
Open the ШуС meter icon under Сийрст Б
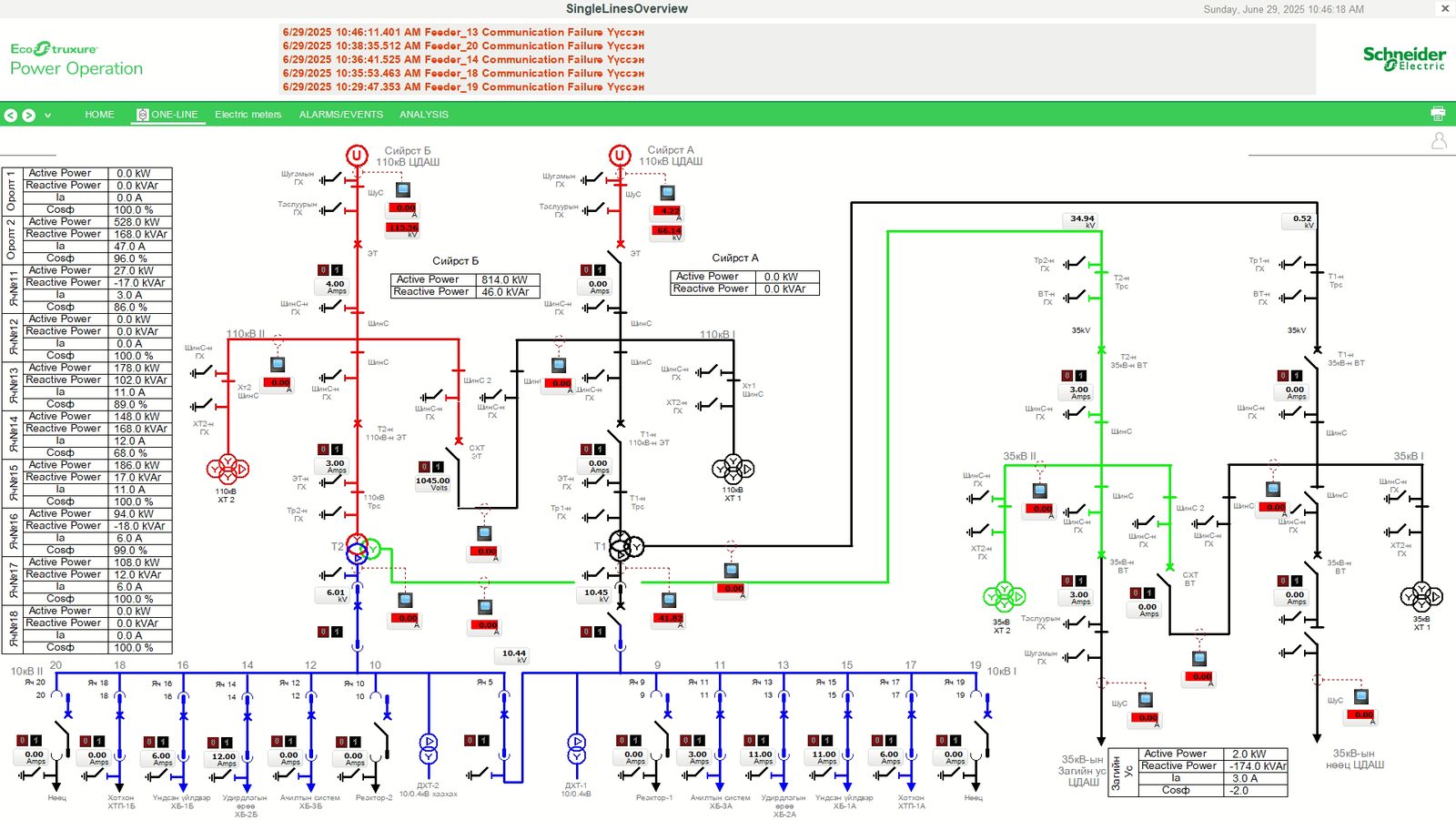[x=403, y=189]
